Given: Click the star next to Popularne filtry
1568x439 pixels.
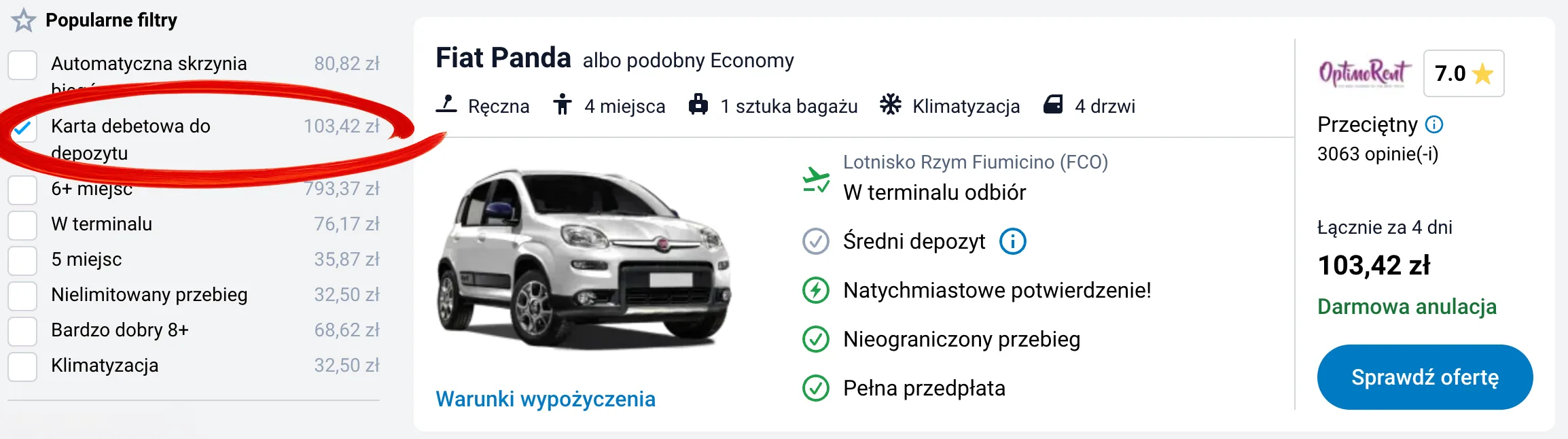Looking at the screenshot, I should [x=24, y=20].
